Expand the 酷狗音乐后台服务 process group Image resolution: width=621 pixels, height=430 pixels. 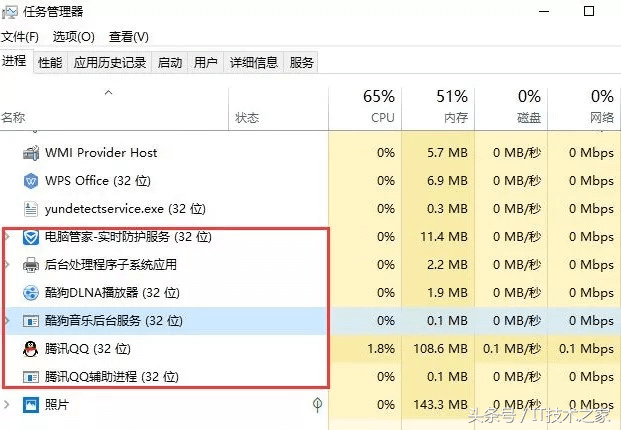(x=8, y=321)
